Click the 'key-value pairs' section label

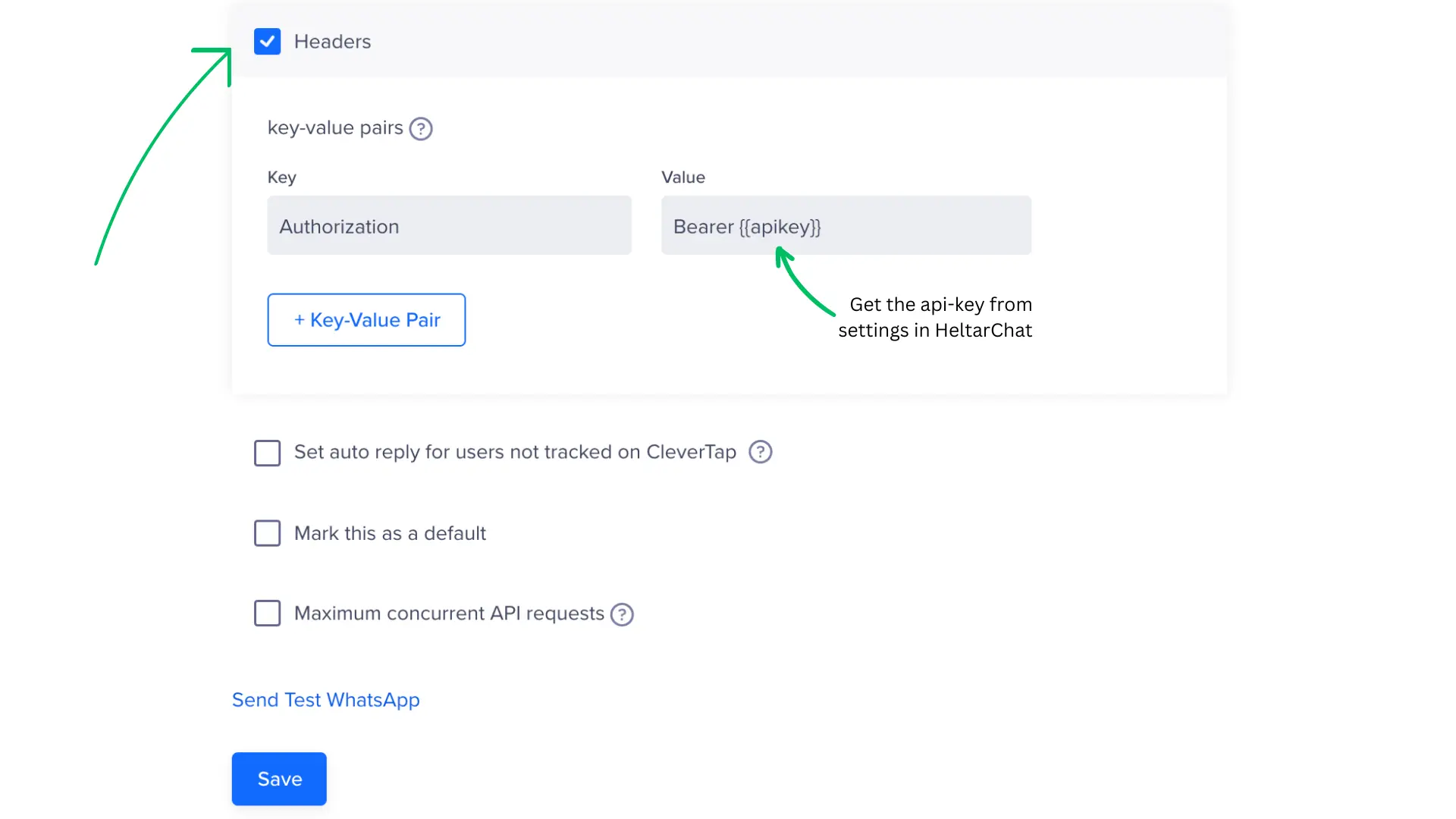(335, 127)
